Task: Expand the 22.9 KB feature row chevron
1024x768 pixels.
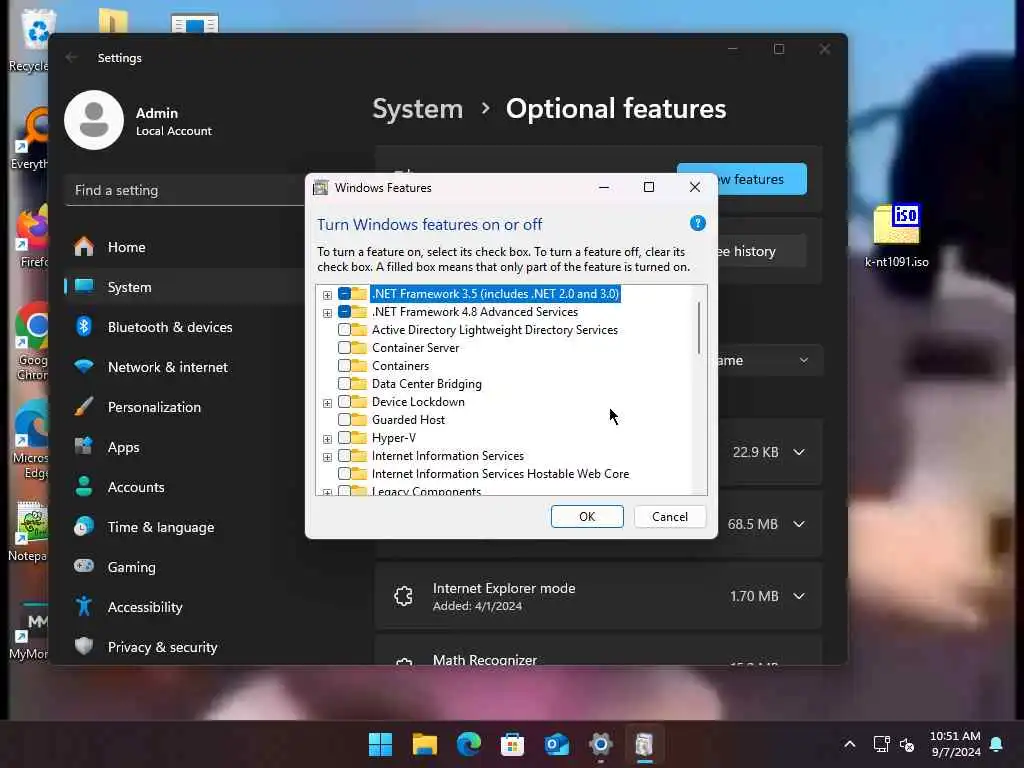Action: click(799, 452)
